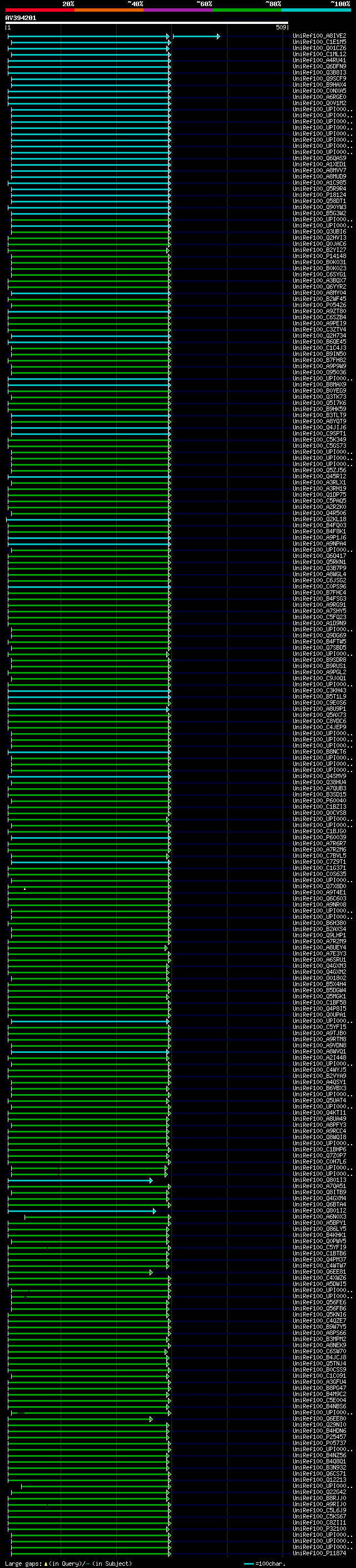This screenshot has width=356, height=1568.
Task: Select the AV394201 query label
Action: coord(21,18)
